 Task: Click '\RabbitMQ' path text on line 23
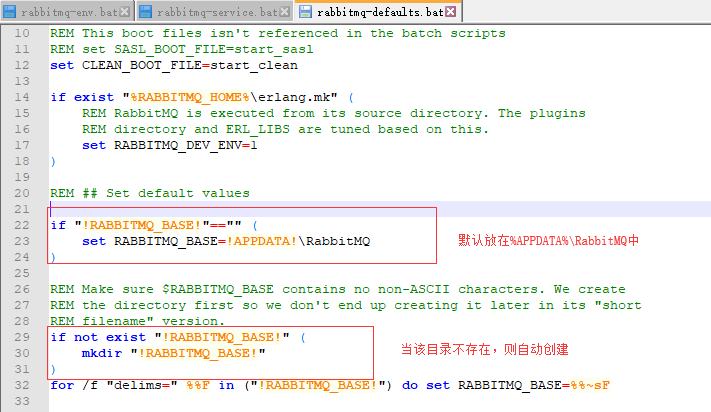point(334,242)
